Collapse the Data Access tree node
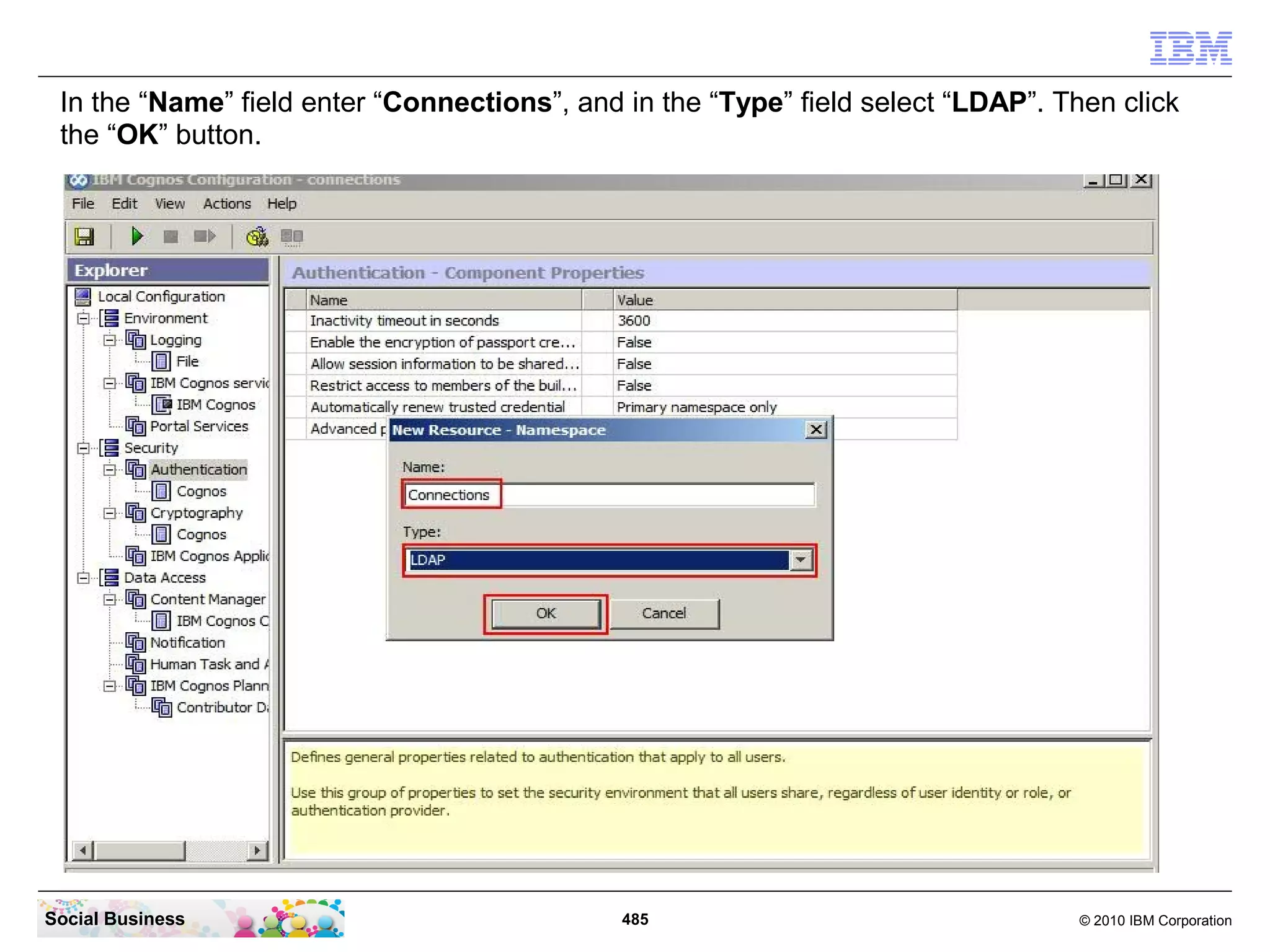Image resolution: width=1270 pixels, height=952 pixels. [x=83, y=578]
